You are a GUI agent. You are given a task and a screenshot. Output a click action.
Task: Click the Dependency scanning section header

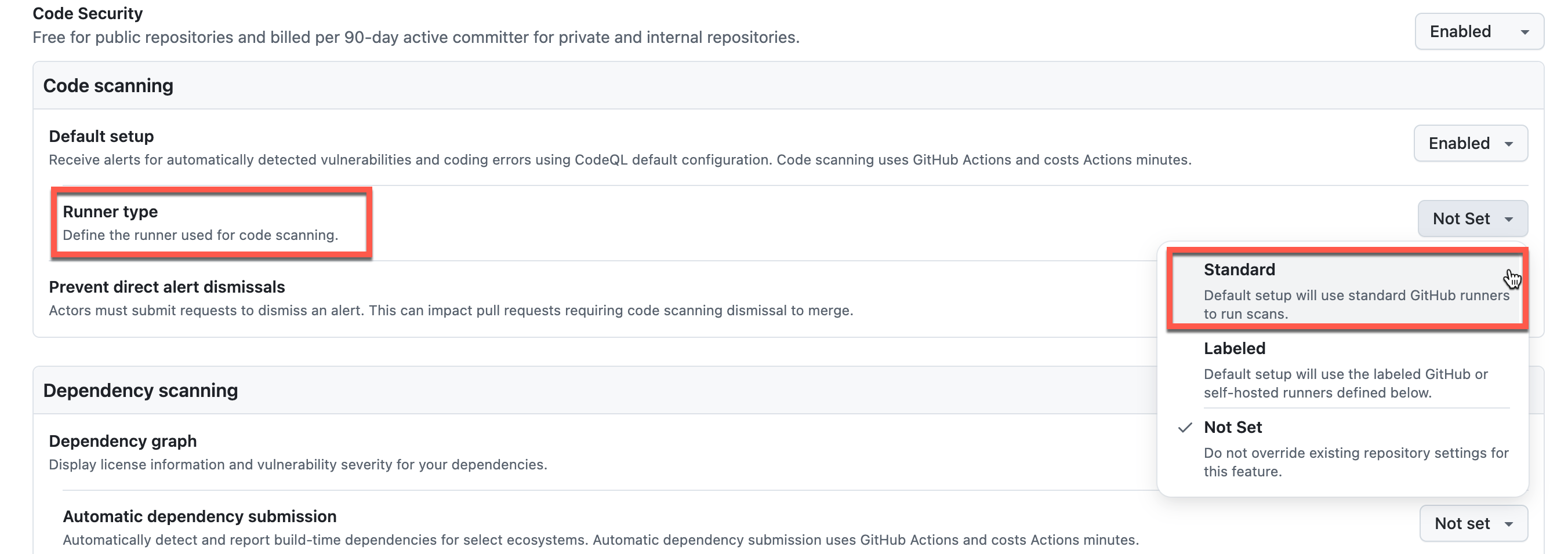click(x=140, y=390)
